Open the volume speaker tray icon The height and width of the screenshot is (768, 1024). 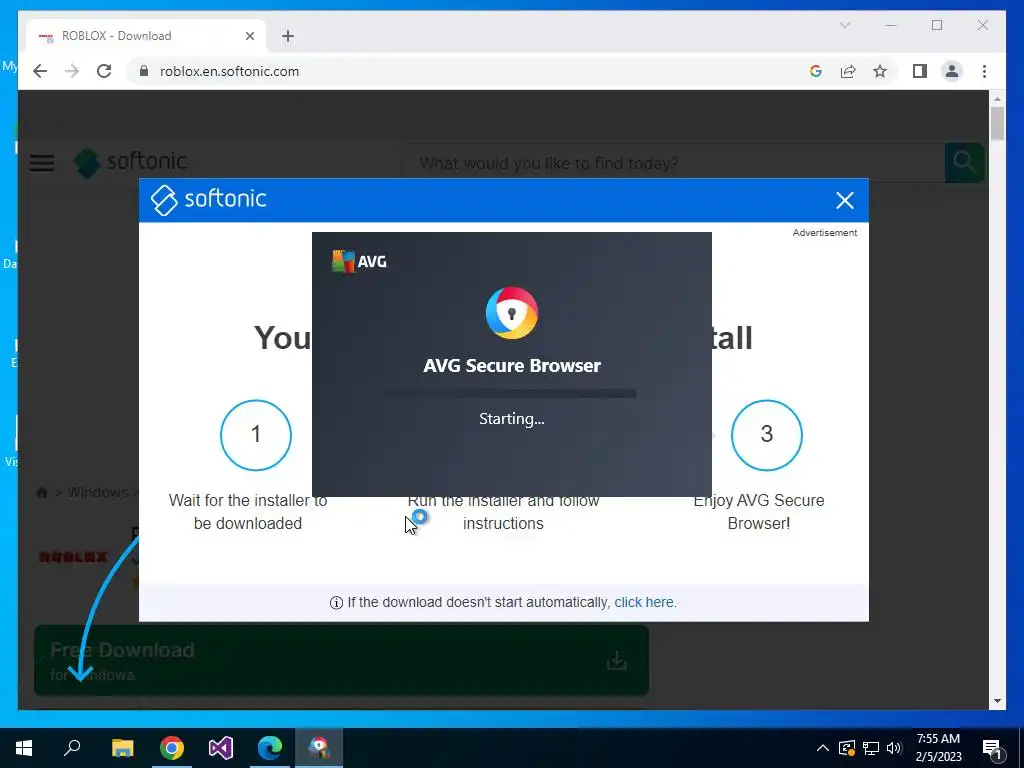(894, 748)
